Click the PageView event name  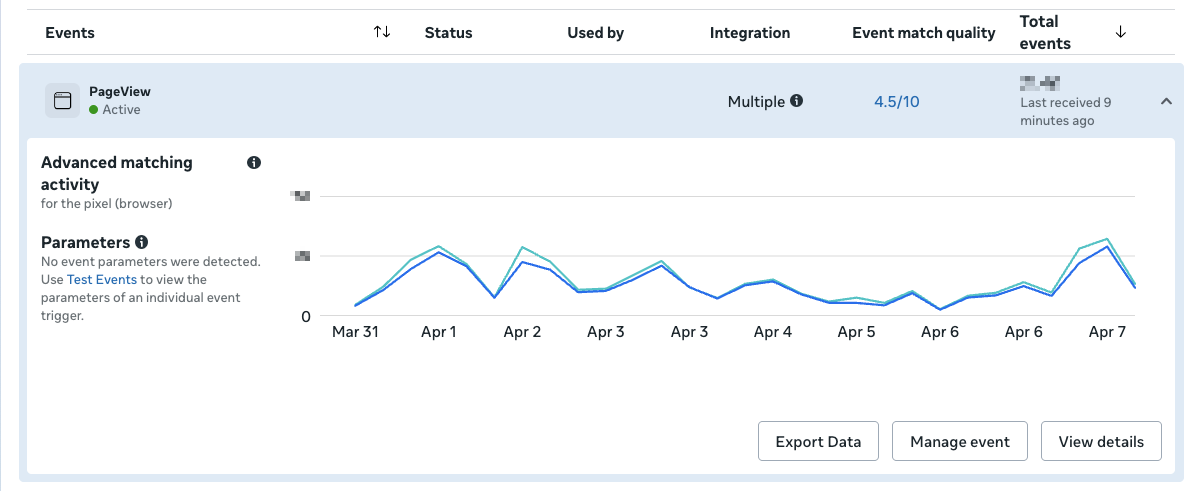tap(119, 91)
